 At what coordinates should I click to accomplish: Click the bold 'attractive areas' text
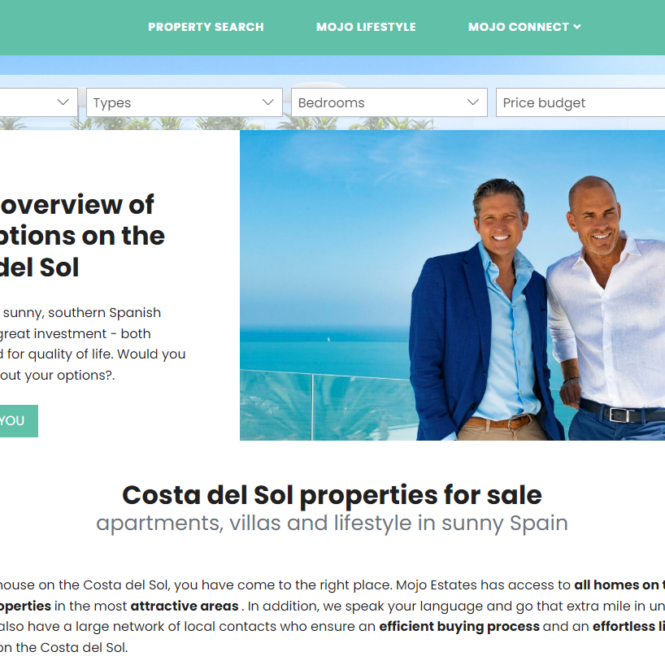pyautogui.click(x=184, y=606)
